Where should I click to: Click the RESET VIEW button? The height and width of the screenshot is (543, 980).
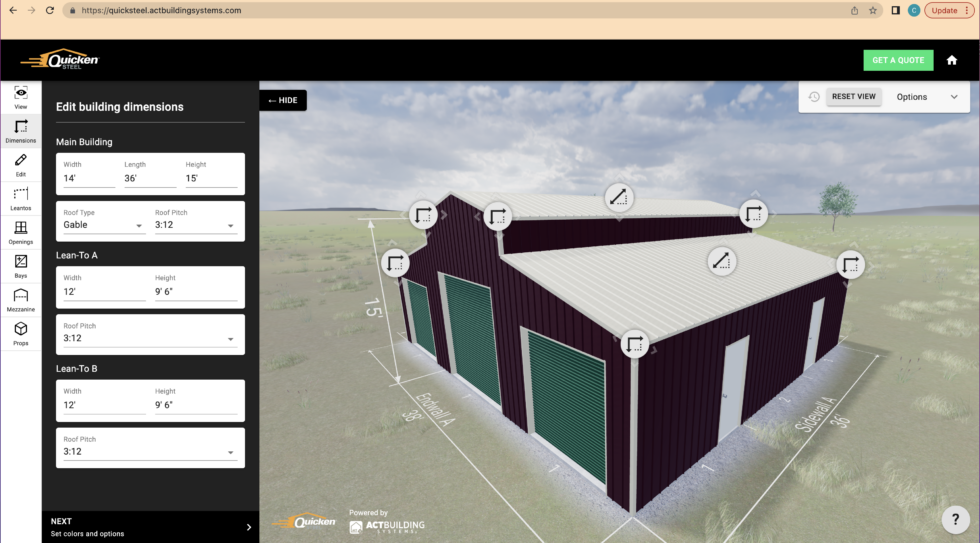point(854,97)
